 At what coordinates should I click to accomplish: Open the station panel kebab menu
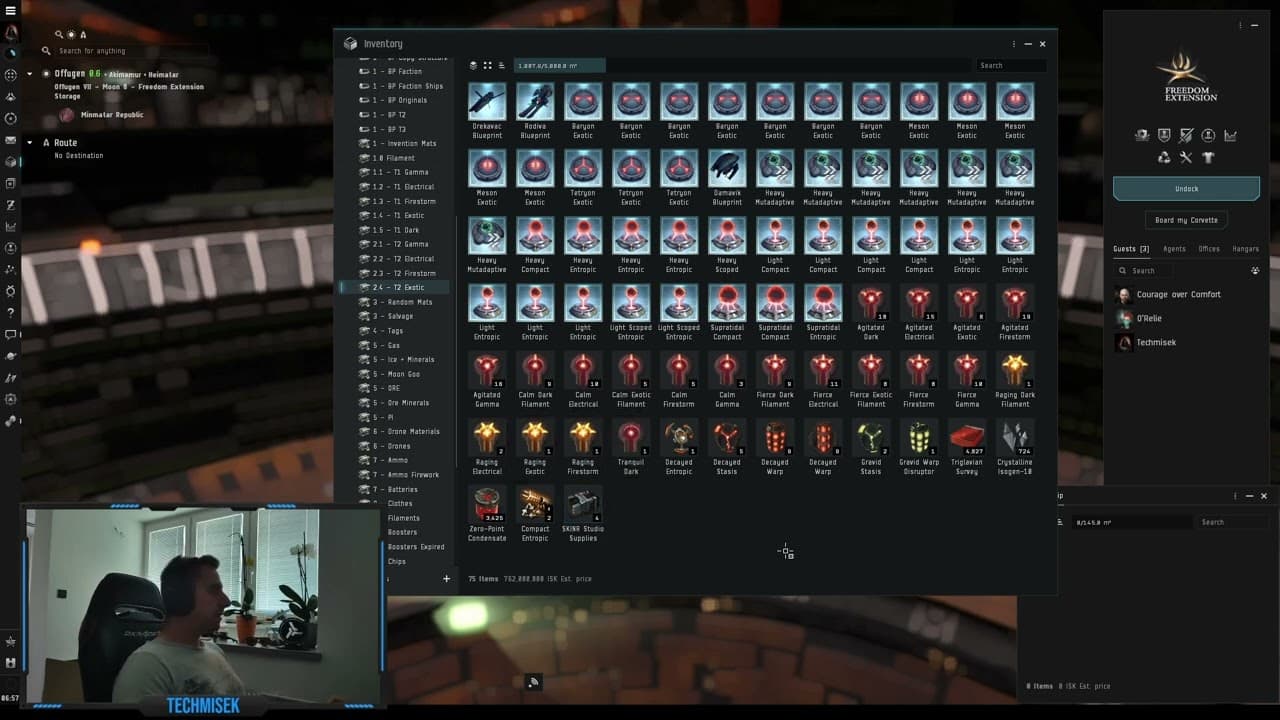[x=1240, y=25]
